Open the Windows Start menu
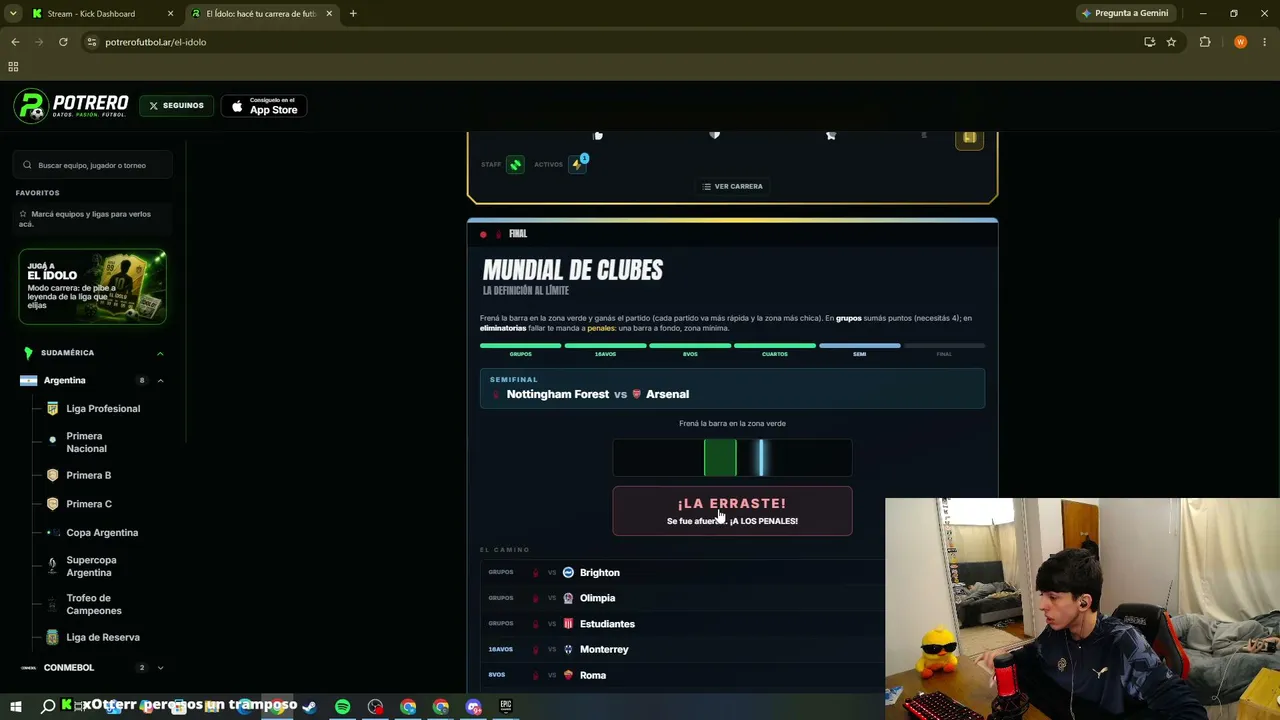This screenshot has width=1280, height=720. click(16, 707)
